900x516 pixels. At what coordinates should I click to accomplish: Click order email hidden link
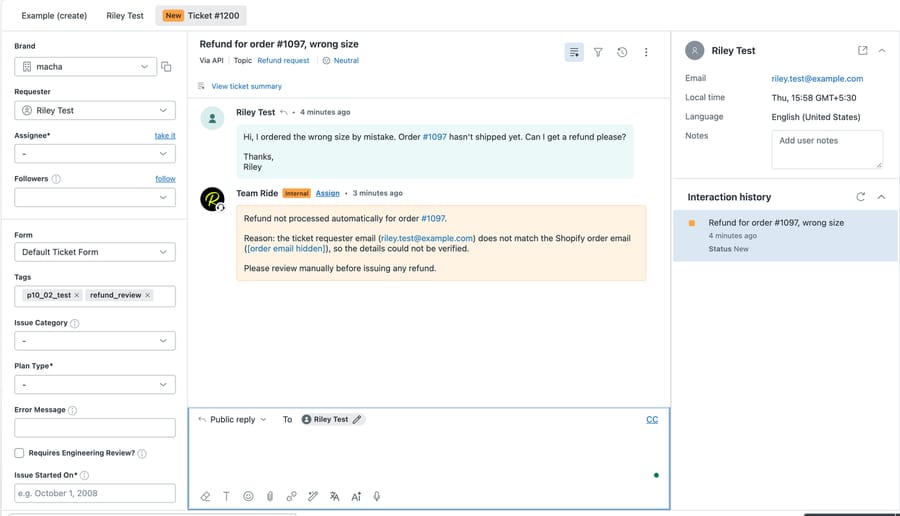point(287,249)
